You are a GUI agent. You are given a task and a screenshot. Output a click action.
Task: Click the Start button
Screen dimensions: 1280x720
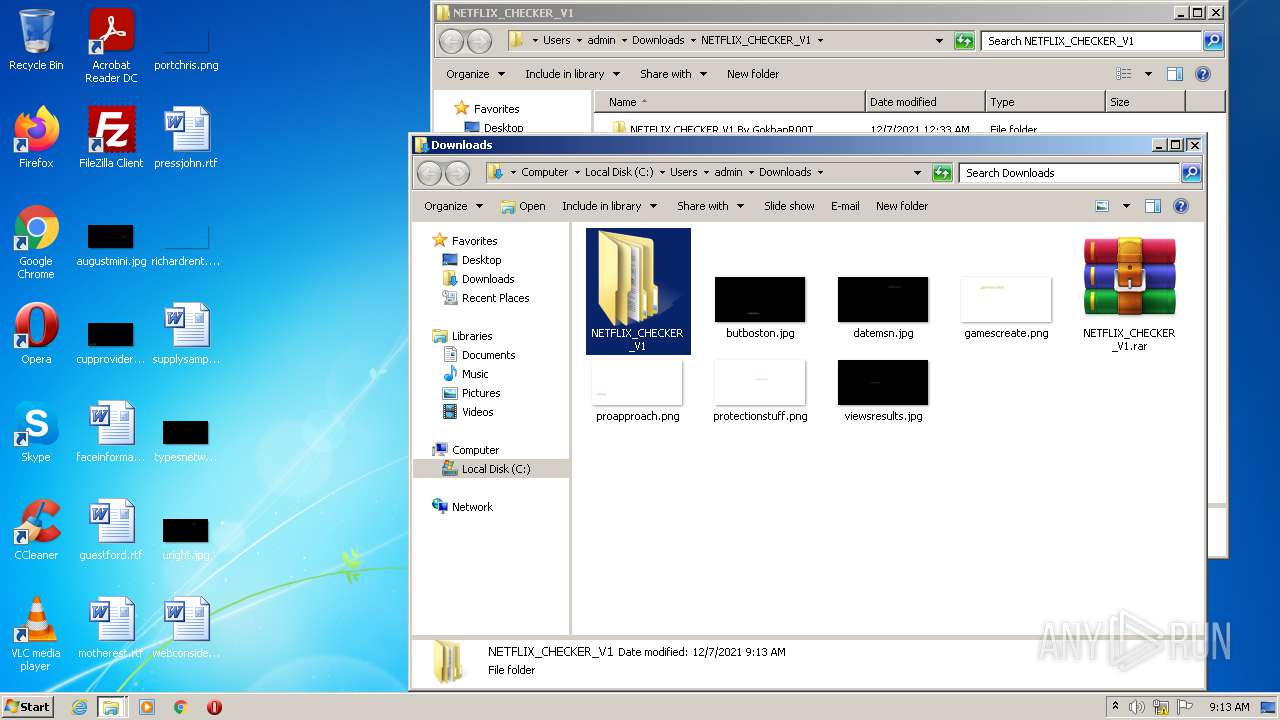[x=28, y=707]
